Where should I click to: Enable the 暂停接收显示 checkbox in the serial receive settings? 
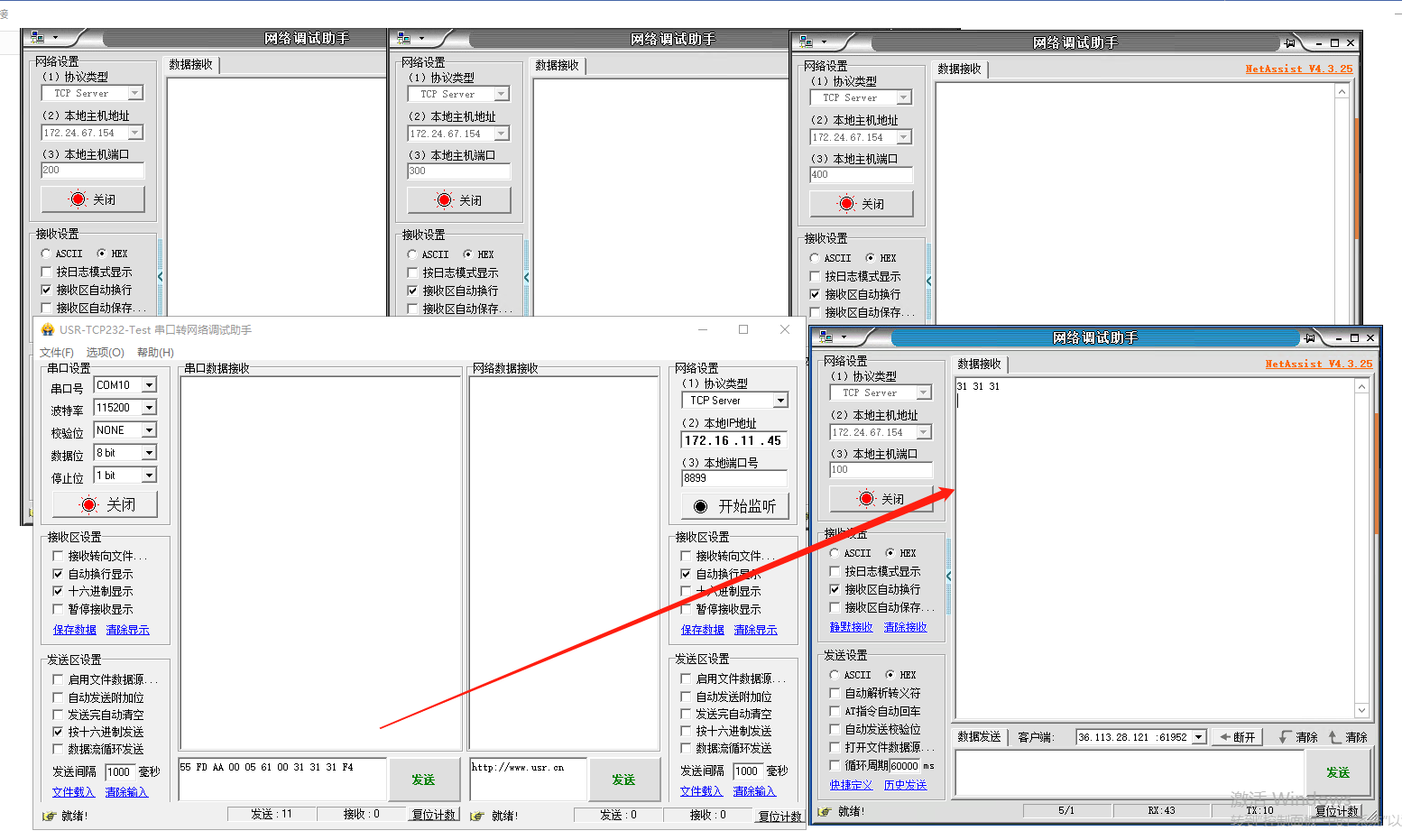pyautogui.click(x=58, y=609)
